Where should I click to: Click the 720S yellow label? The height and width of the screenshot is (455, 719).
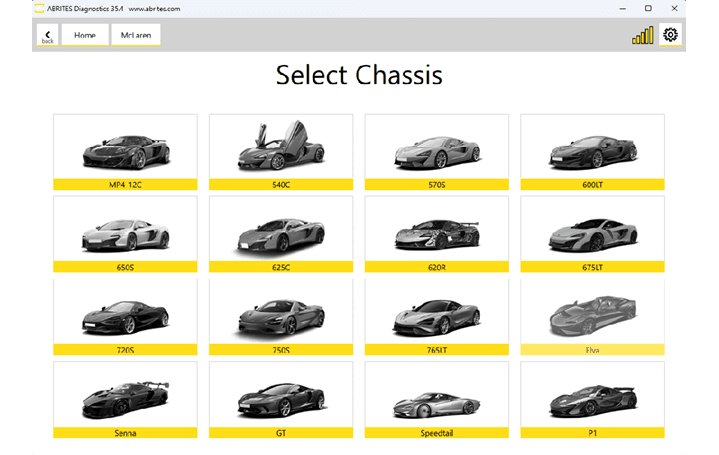[125, 350]
